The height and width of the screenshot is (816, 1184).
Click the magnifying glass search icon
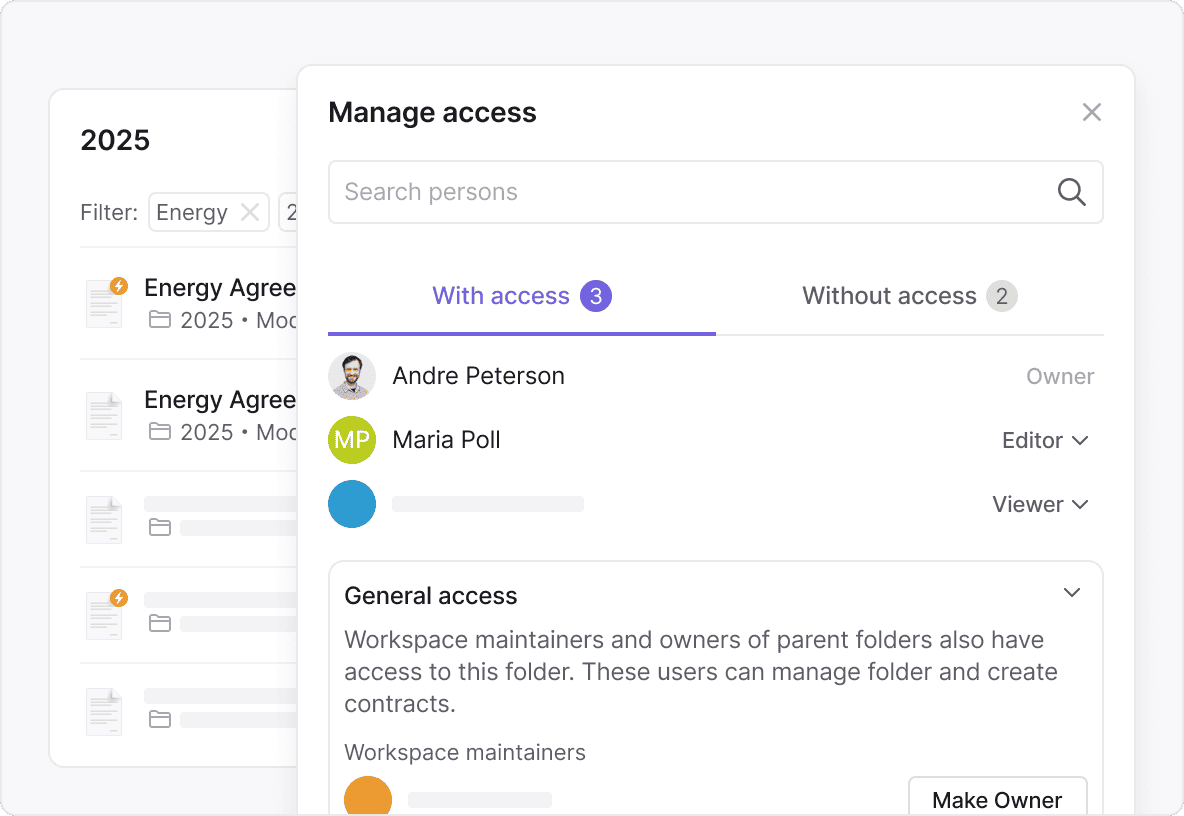click(x=1071, y=192)
